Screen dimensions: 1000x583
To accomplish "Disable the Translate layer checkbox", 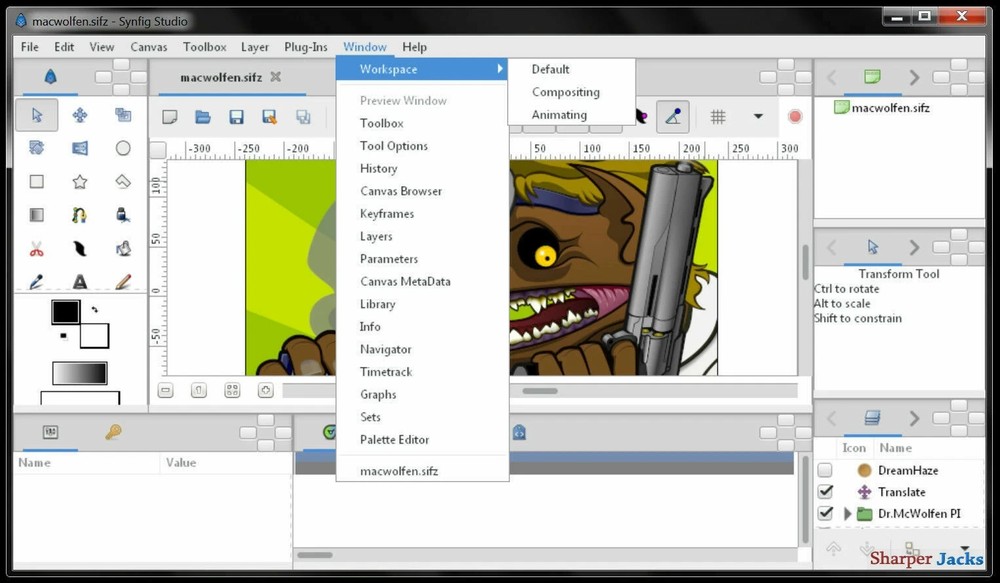I will tap(825, 492).
